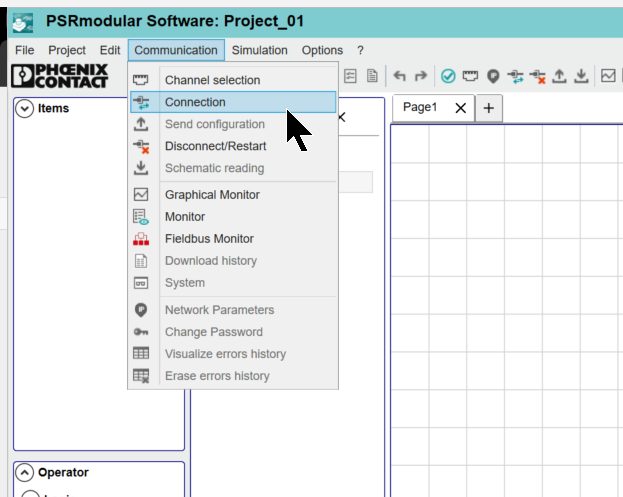Image resolution: width=623 pixels, height=497 pixels.
Task: Click System menu entry
Action: tap(233, 283)
